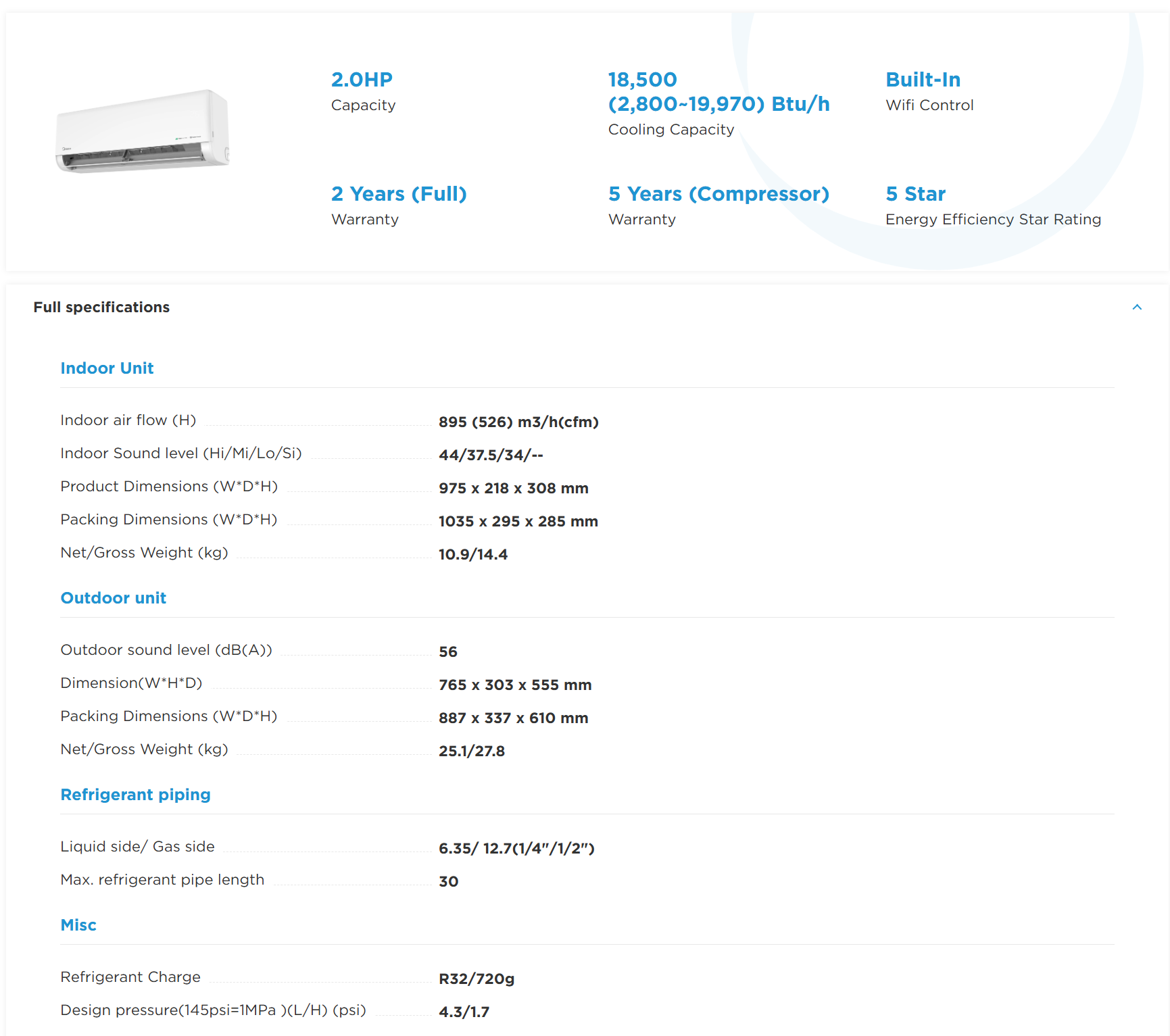The image size is (1170, 1036).
Task: Click the Outdoor unit section heading
Action: click(x=113, y=598)
